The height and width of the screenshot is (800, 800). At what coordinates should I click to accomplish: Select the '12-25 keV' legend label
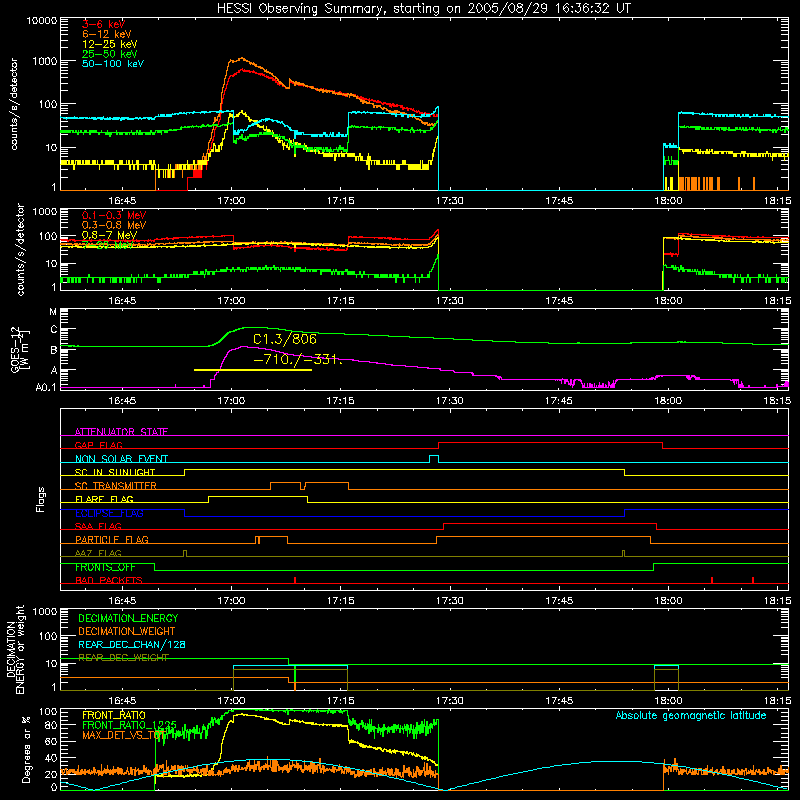[x=110, y=44]
